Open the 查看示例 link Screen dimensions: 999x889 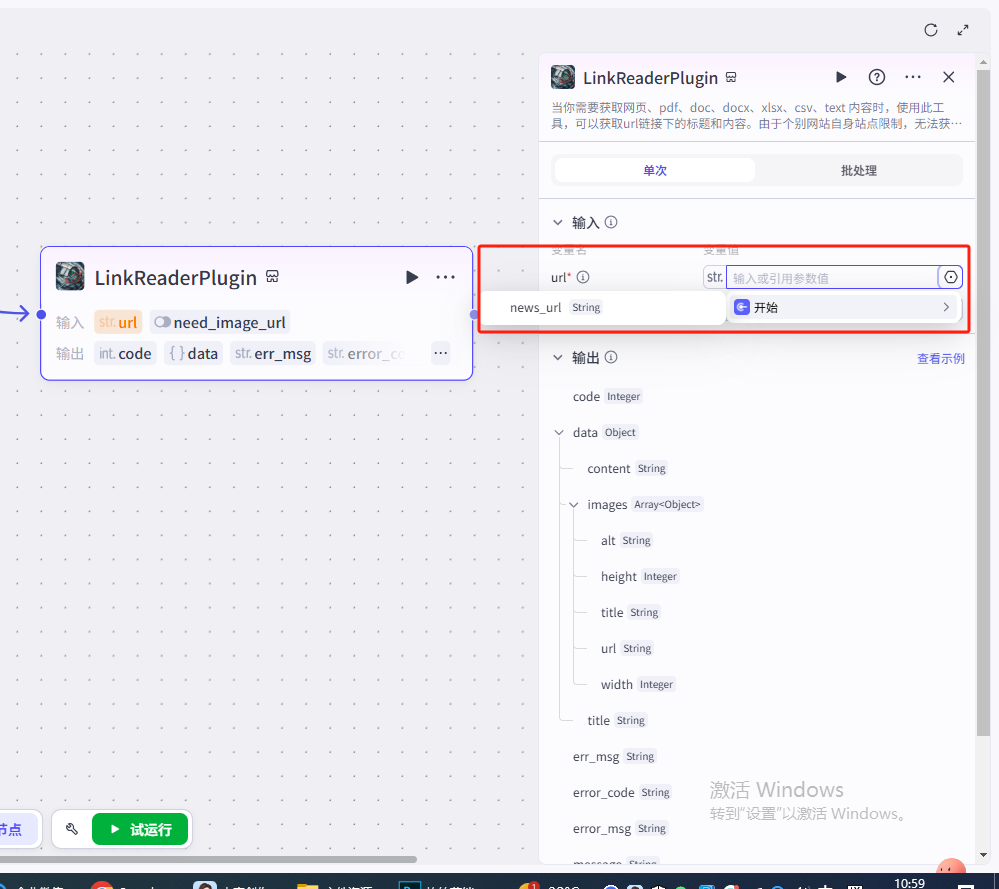click(940, 358)
